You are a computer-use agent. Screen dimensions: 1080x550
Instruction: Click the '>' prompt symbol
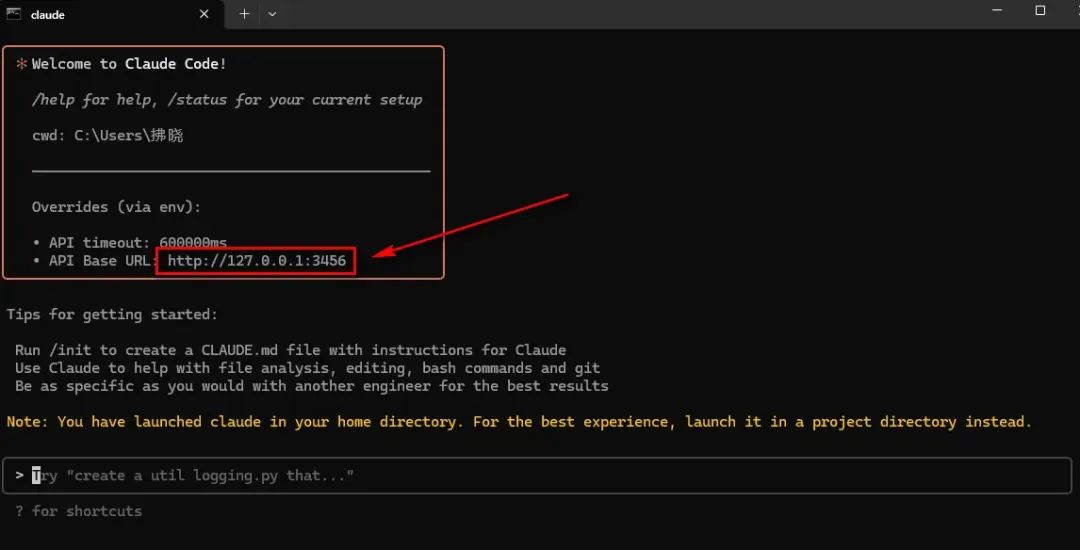[x=19, y=476]
